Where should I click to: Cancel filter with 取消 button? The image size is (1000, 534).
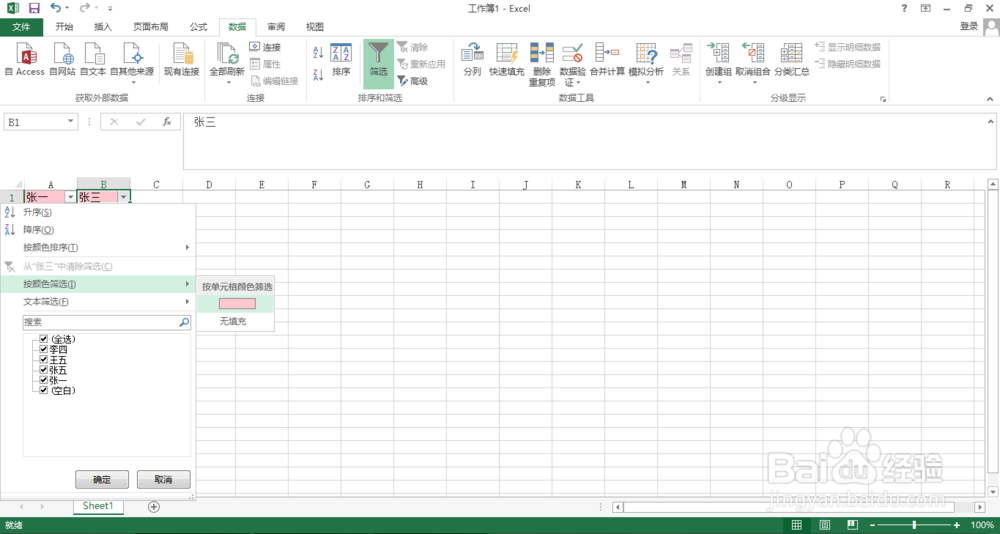[x=163, y=479]
